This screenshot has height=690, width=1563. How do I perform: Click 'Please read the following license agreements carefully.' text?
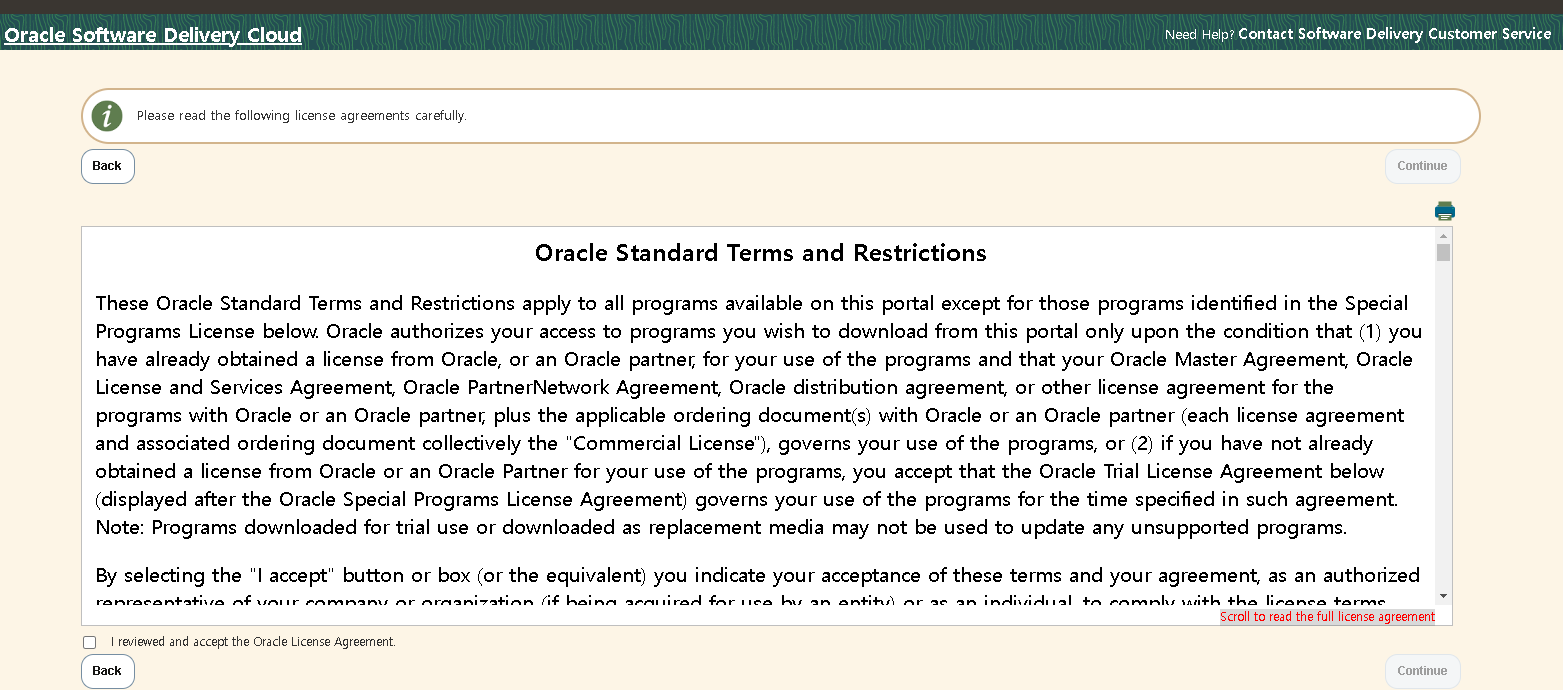pos(302,116)
